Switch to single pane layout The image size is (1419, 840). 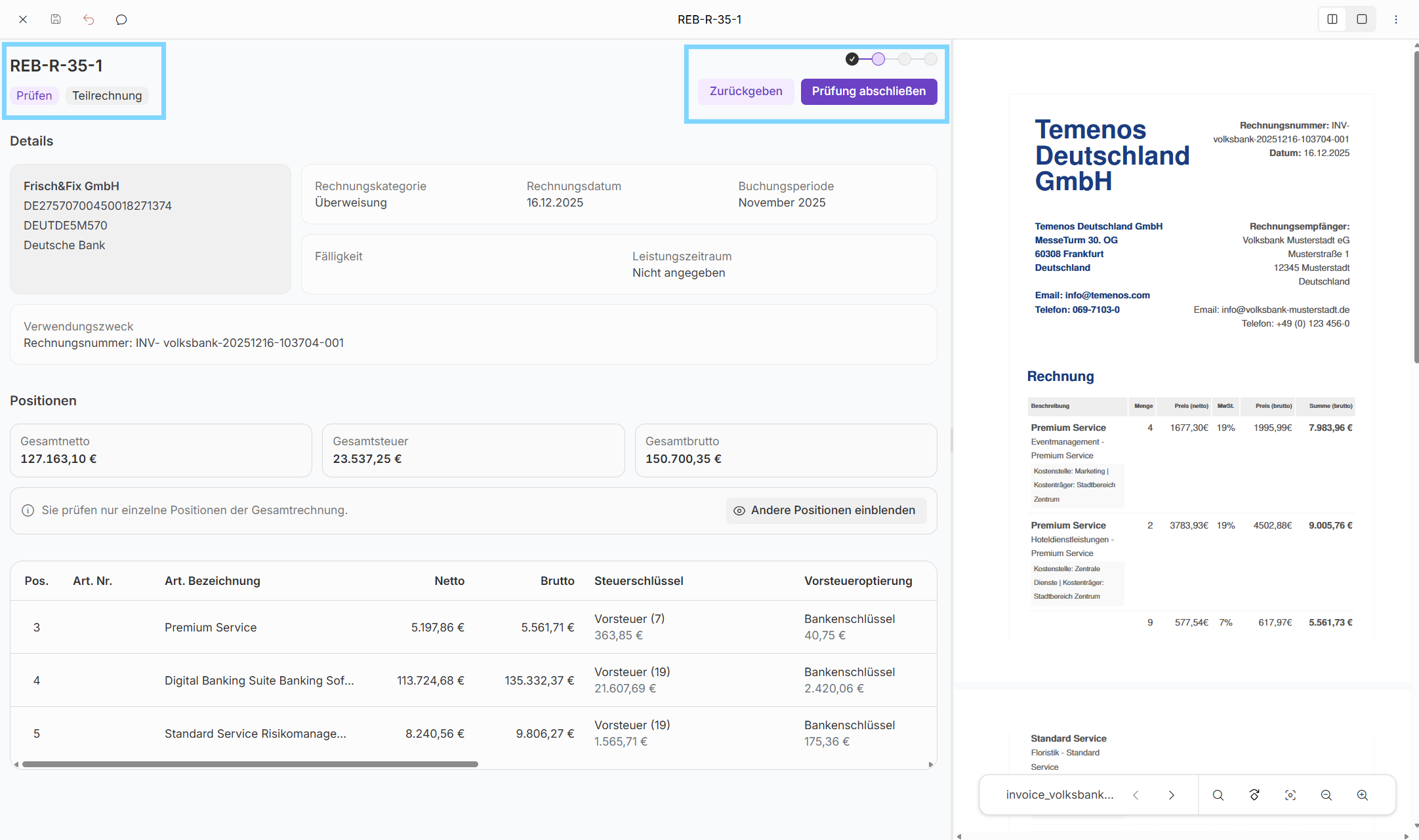pos(1362,20)
